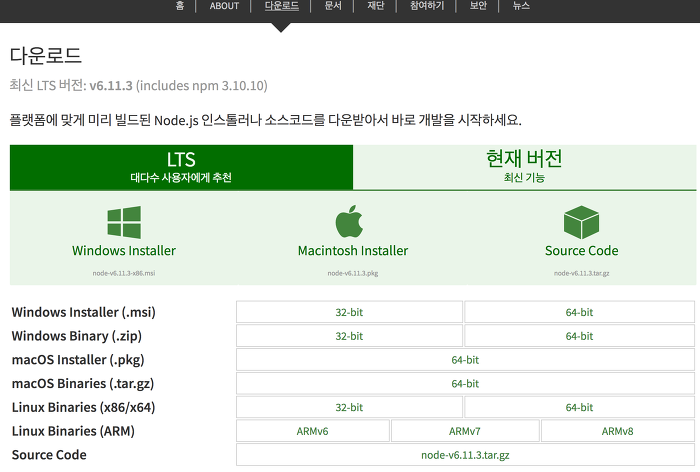Click the Linux Binaries (x86/x64) row label
This screenshot has width=700, height=472.
pyautogui.click(x=83, y=407)
